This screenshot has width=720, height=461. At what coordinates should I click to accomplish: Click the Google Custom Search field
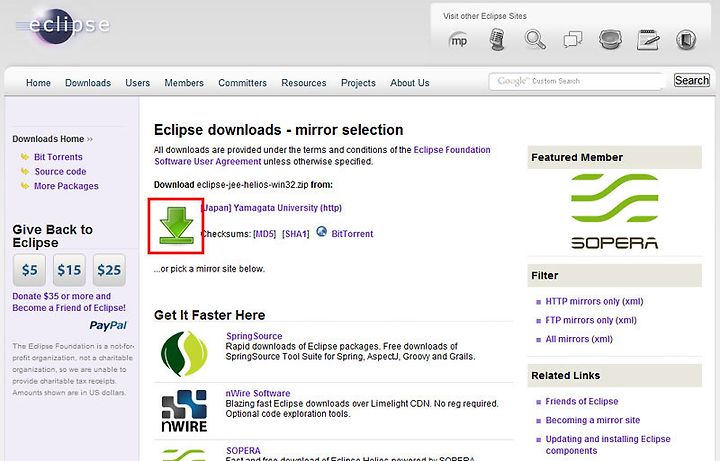[x=576, y=81]
